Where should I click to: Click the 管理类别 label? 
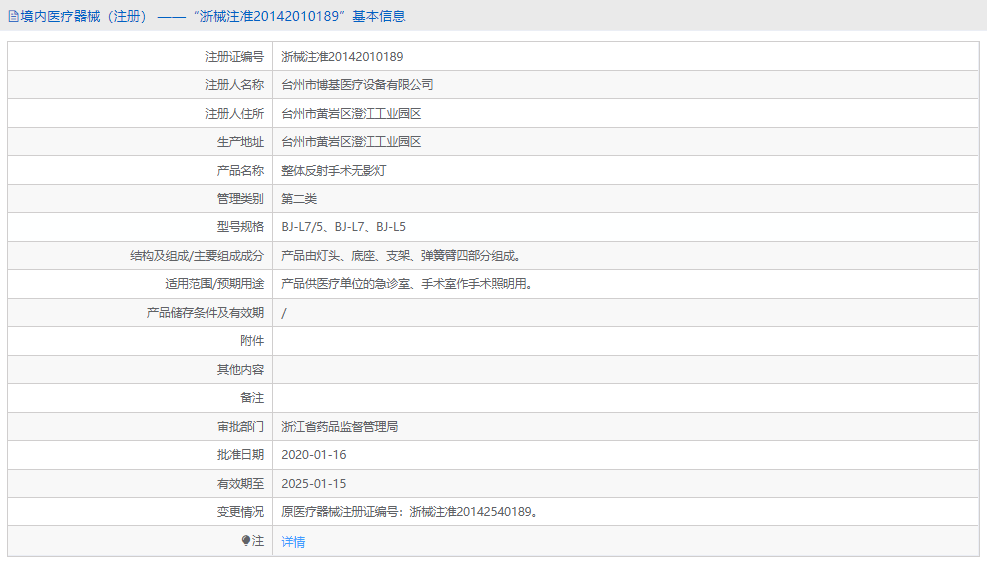click(x=240, y=199)
